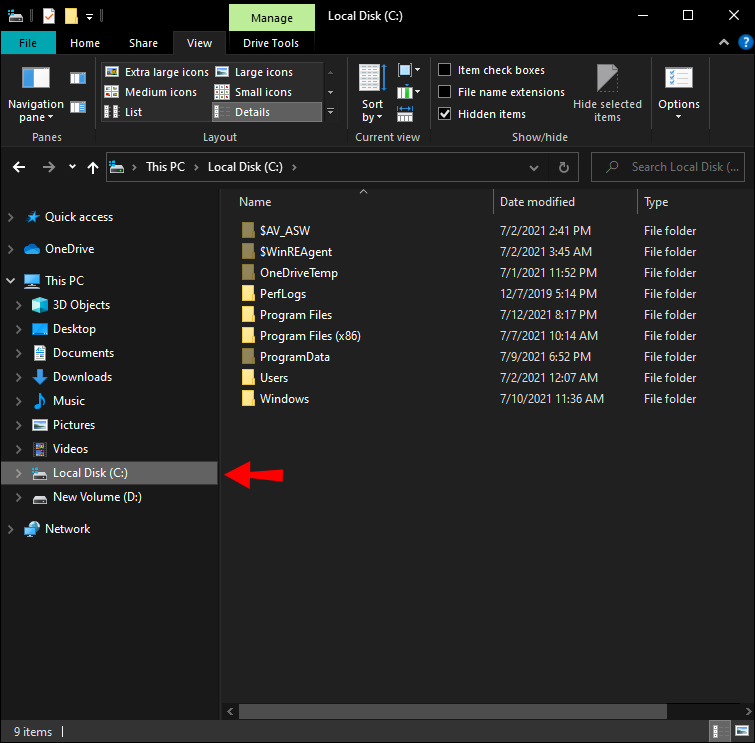The width and height of the screenshot is (755, 743).
Task: Sort by the Type column header
Action: tap(656, 202)
